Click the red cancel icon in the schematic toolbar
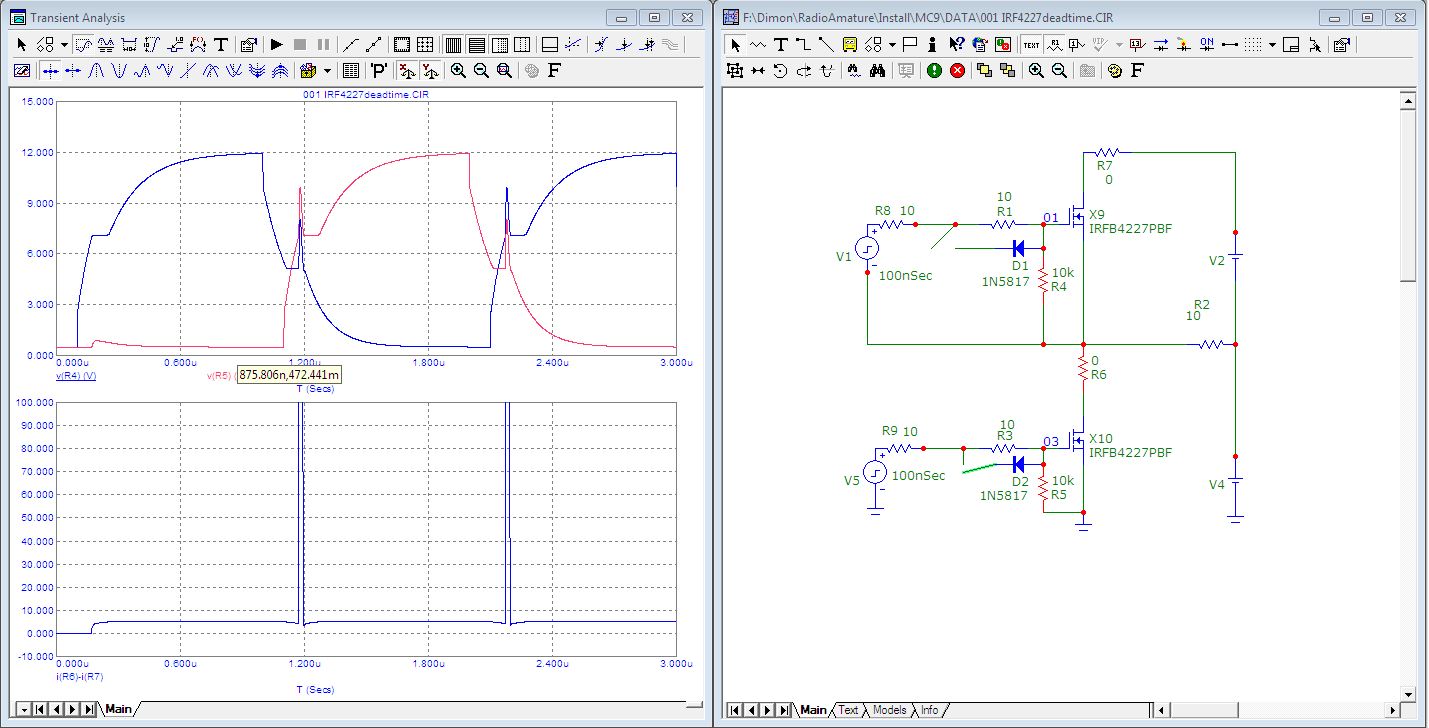The image size is (1429, 728). [957, 70]
